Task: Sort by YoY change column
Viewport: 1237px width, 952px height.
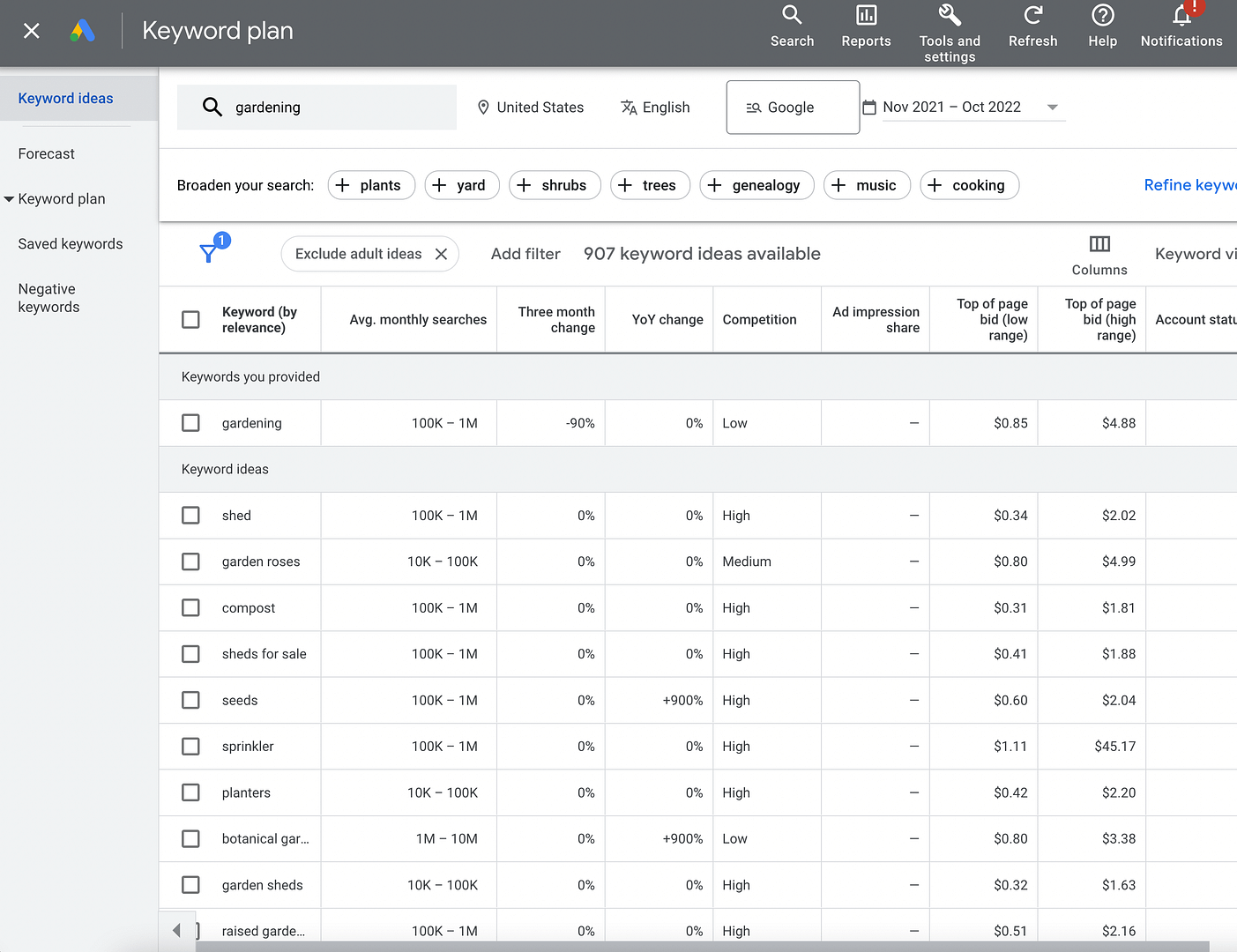Action: click(x=667, y=319)
